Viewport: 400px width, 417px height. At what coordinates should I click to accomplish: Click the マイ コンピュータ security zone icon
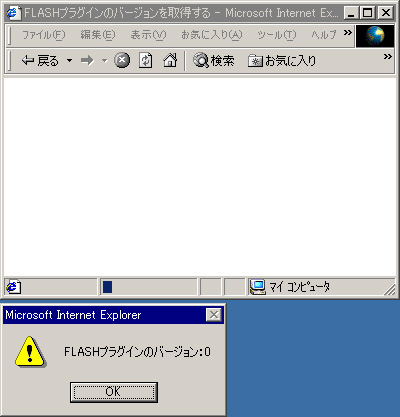(257, 287)
